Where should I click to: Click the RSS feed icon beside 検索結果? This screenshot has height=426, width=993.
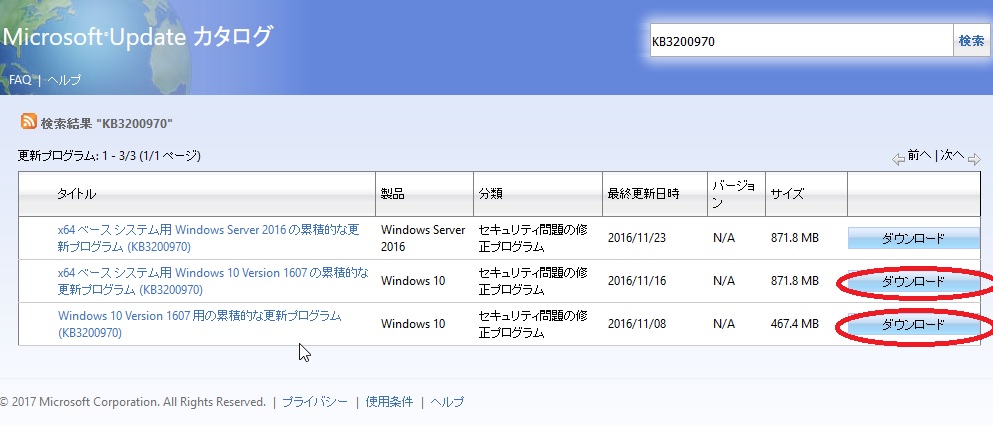pos(28,122)
